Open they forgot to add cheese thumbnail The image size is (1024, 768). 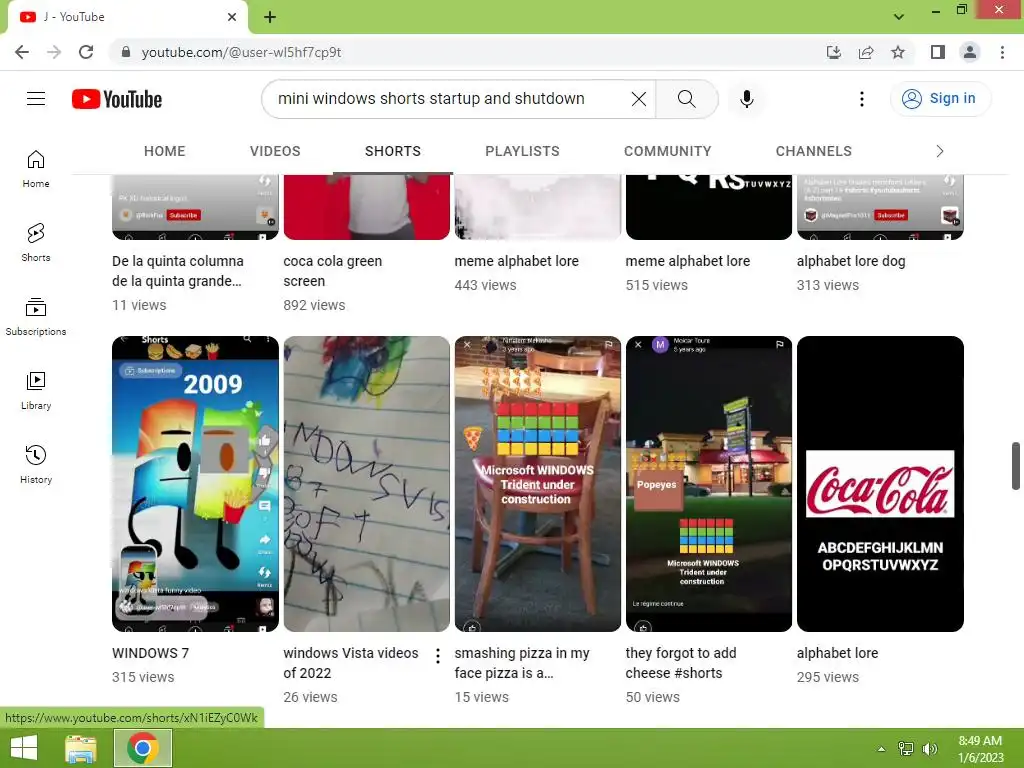coord(709,484)
